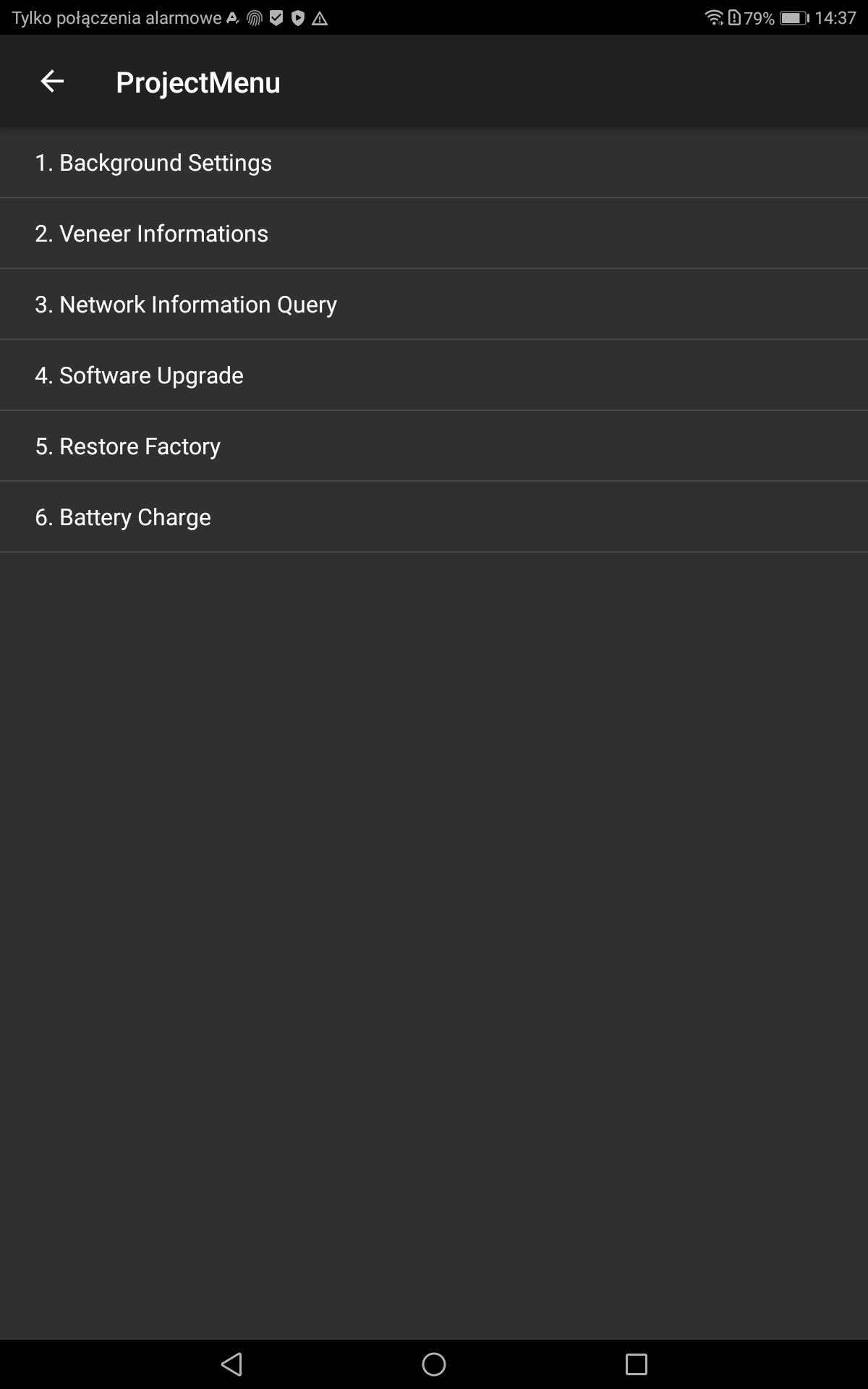Tap the 14:37 clock in status bar
This screenshot has height=1389, width=868.
coord(835,18)
